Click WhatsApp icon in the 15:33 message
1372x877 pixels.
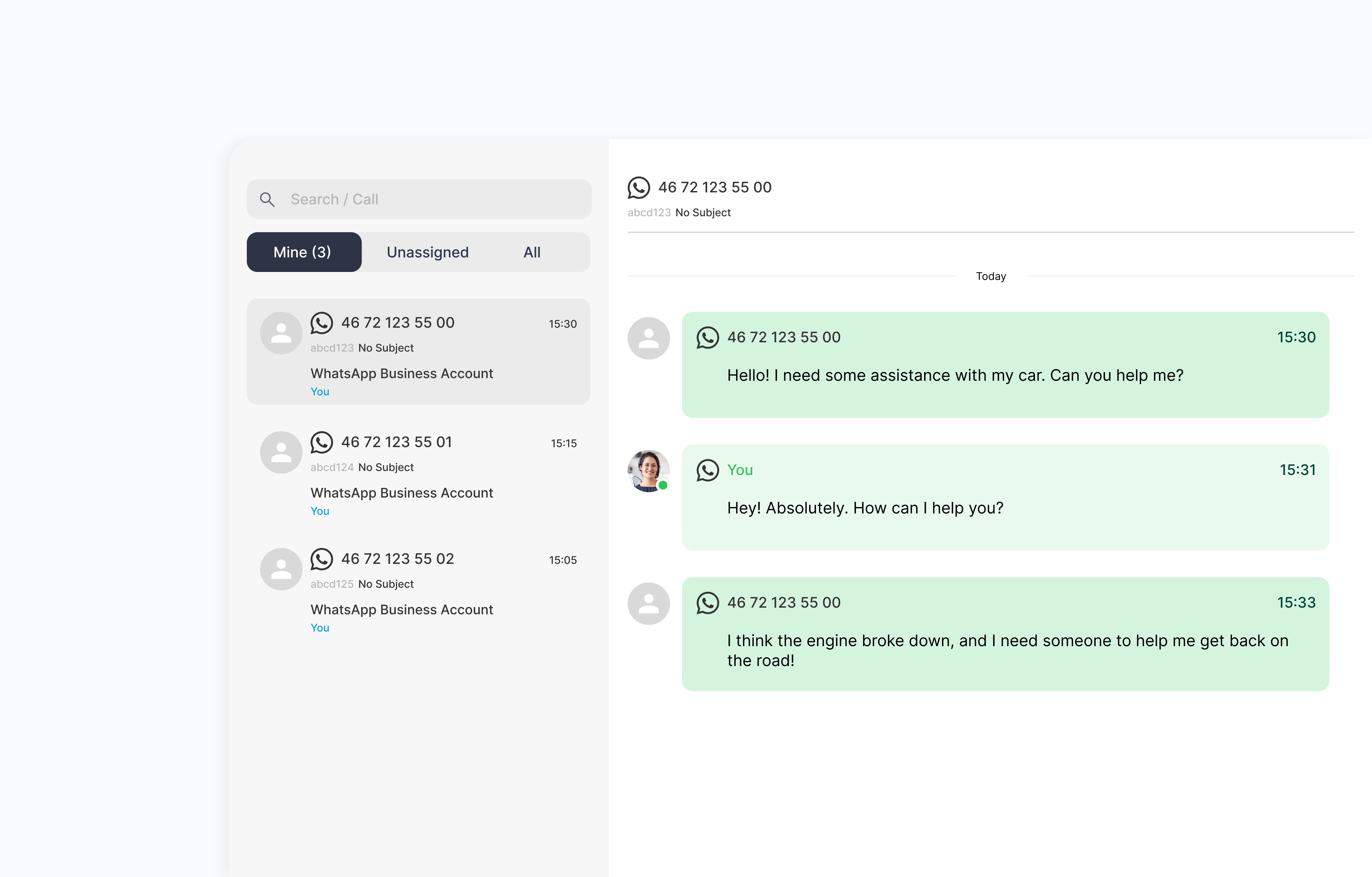tap(707, 603)
